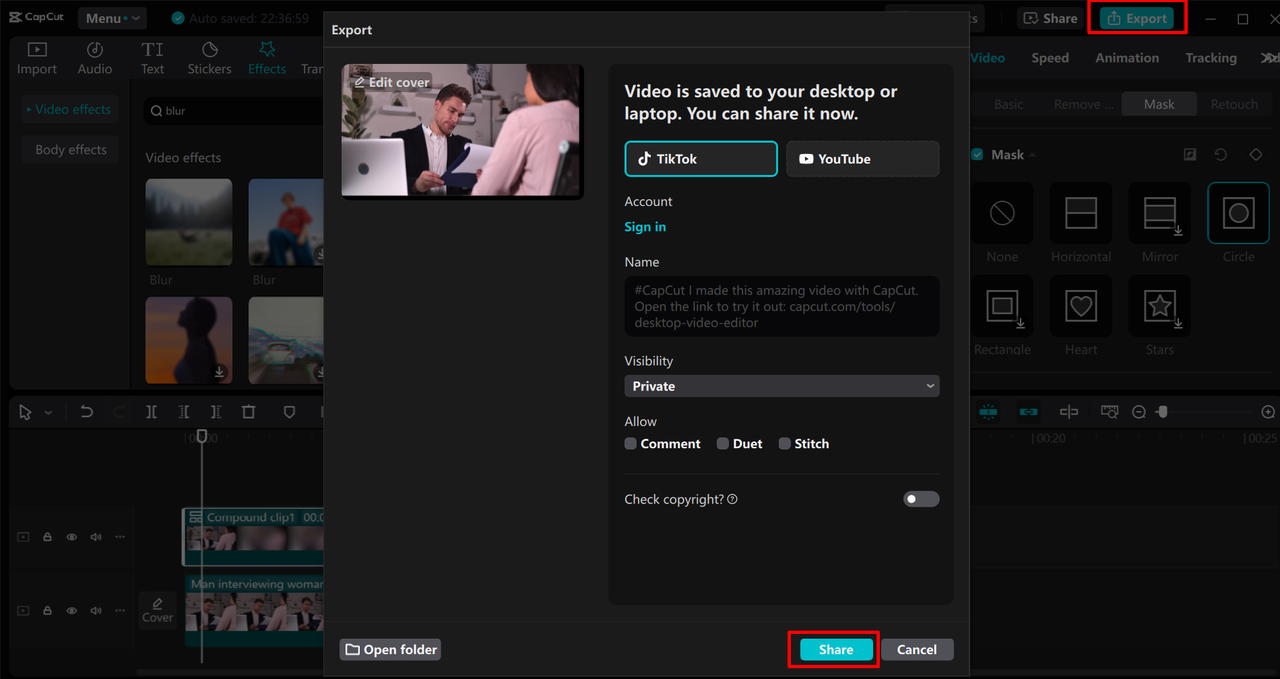Screen dimensions: 1280x679
Task: Click the video Name description field
Action: tap(782, 306)
